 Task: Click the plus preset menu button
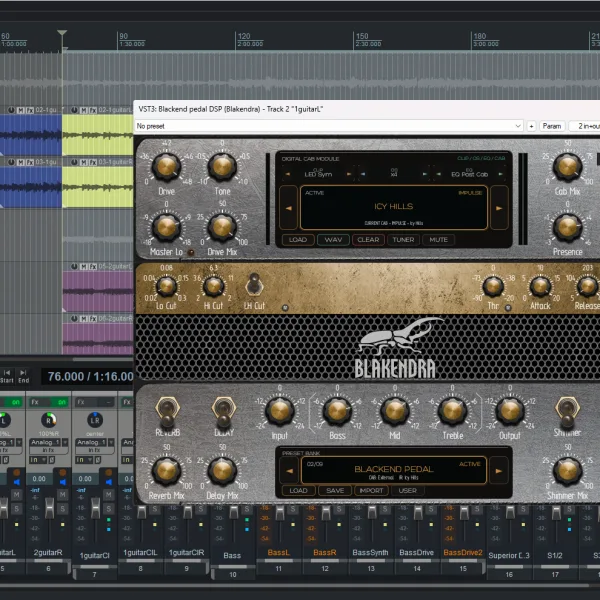click(531, 126)
